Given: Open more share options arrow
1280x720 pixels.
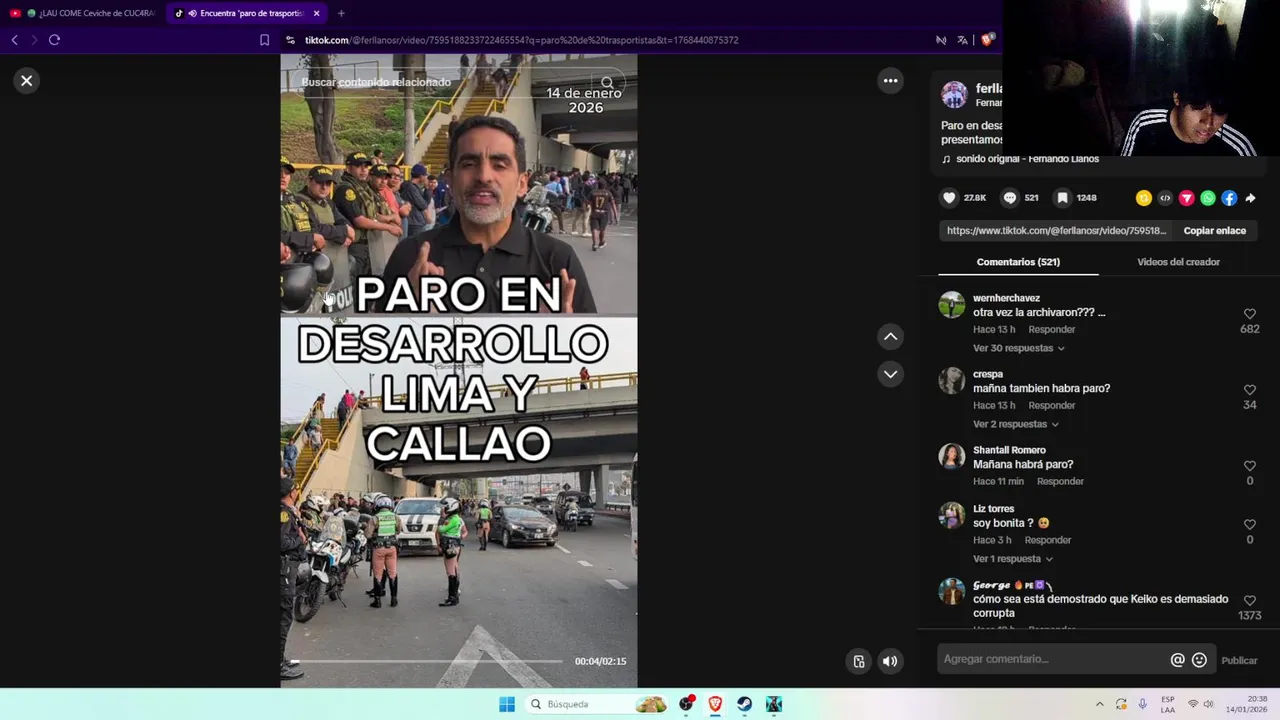Looking at the screenshot, I should click(x=1250, y=198).
